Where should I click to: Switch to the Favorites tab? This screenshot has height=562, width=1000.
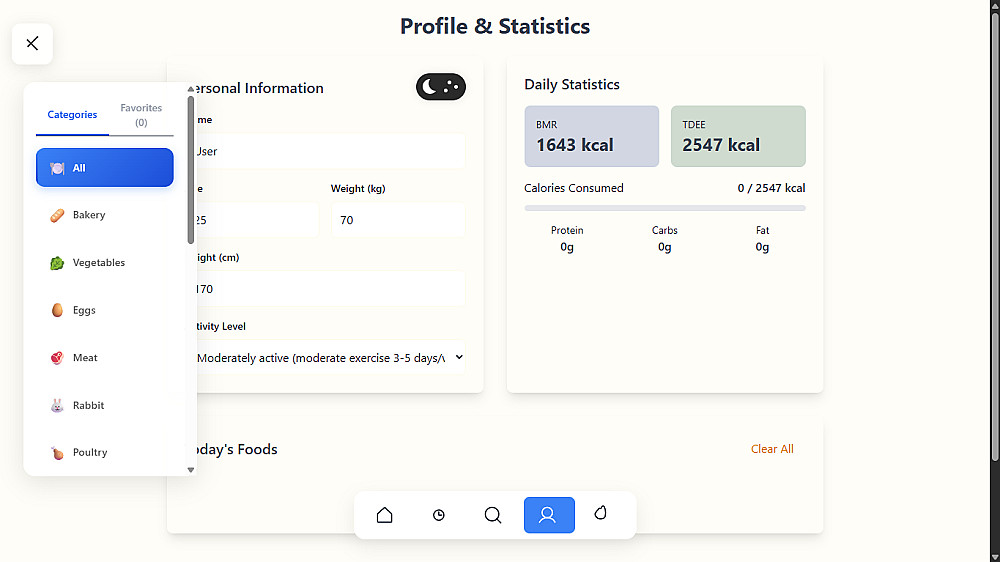(x=141, y=115)
